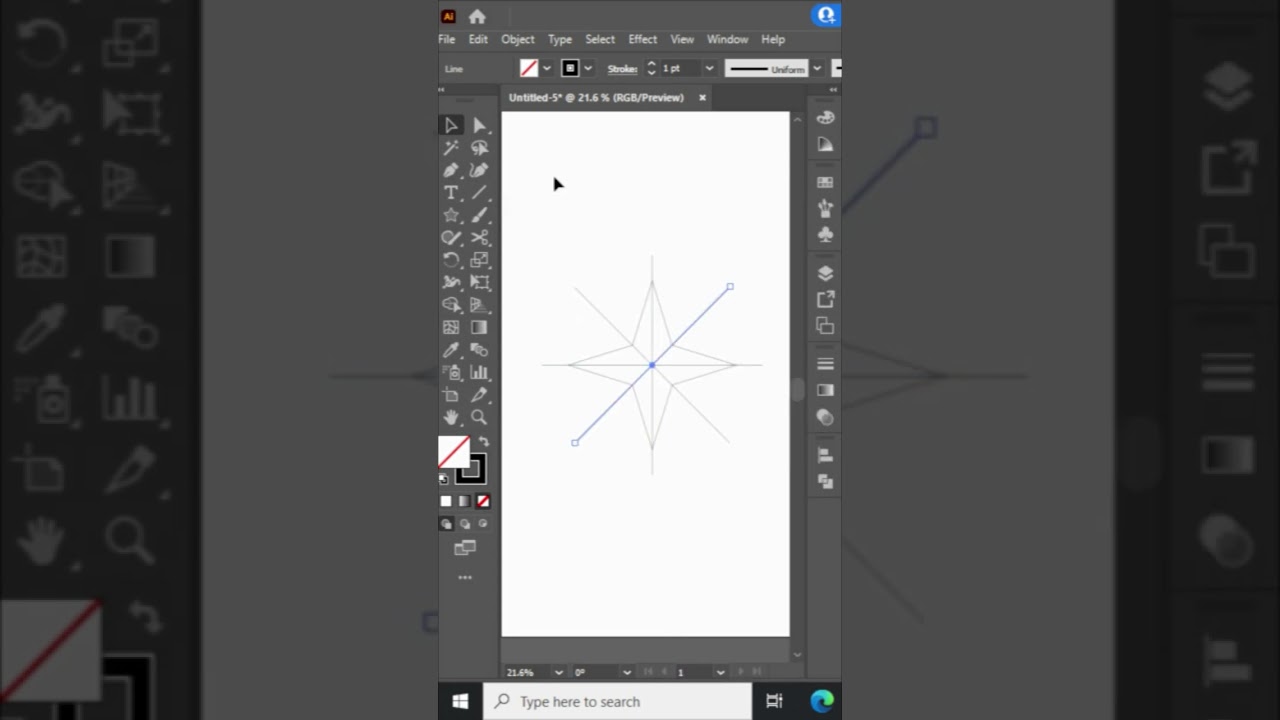
Task: Select the Free Transform tool
Action: pos(479,283)
